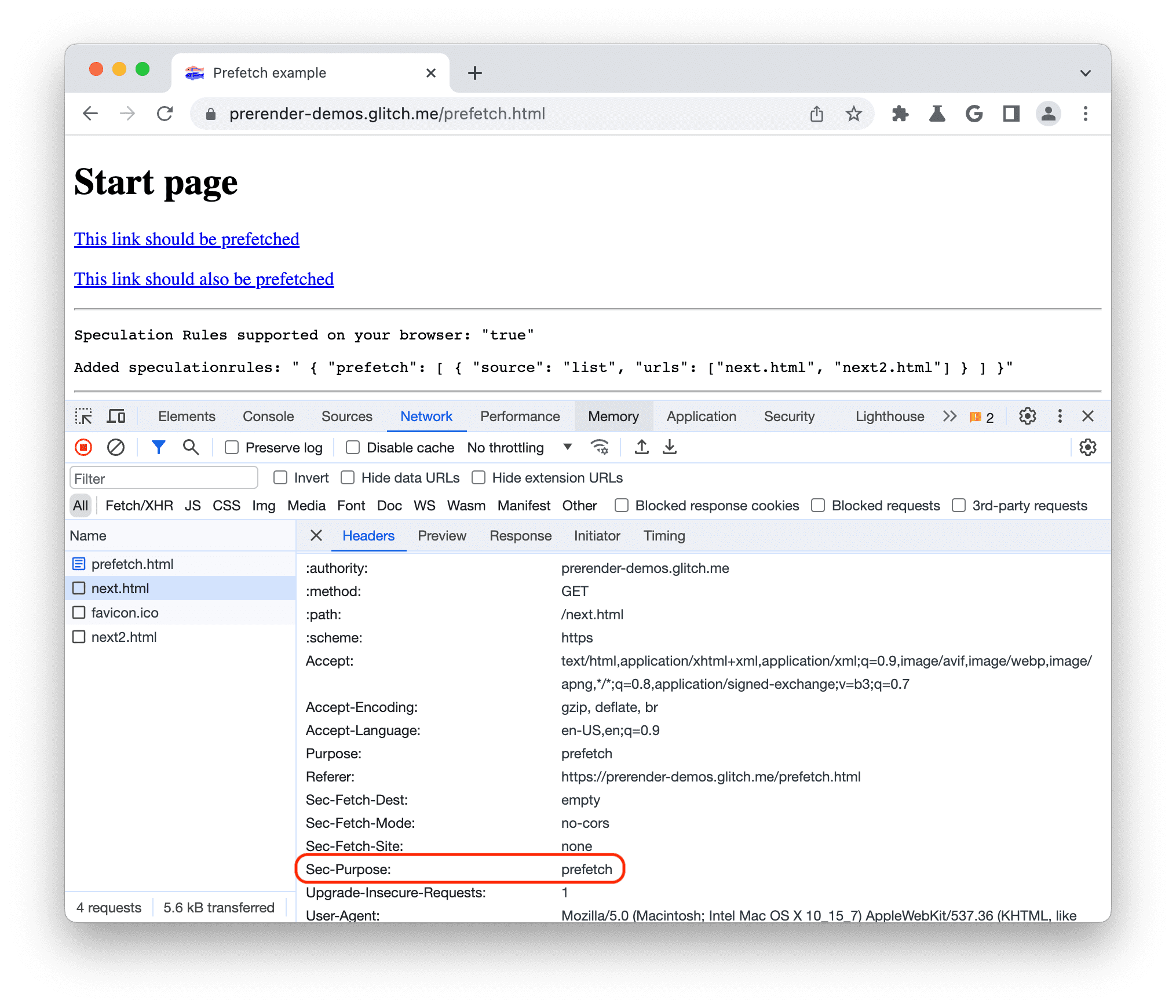Click the next.html file in requests list
This screenshot has height=1008, width=1176.
pos(119,587)
